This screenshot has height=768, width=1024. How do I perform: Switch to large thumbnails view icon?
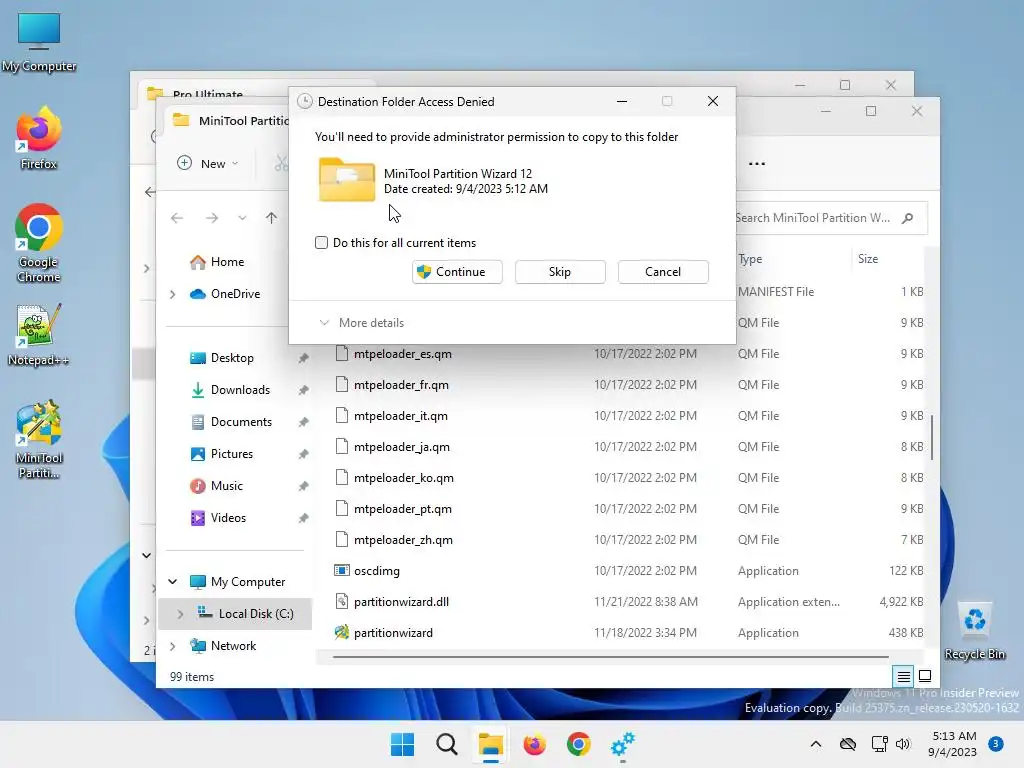coord(925,677)
